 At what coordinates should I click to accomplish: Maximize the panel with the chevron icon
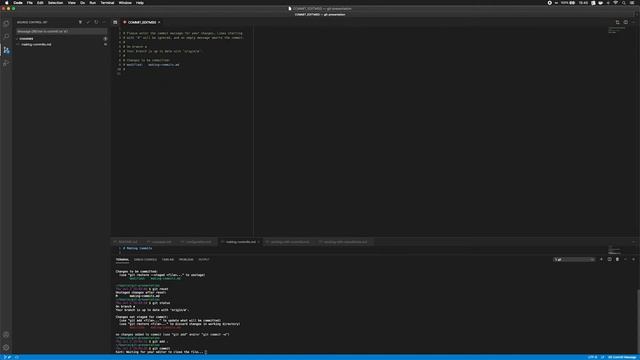(x=625, y=260)
